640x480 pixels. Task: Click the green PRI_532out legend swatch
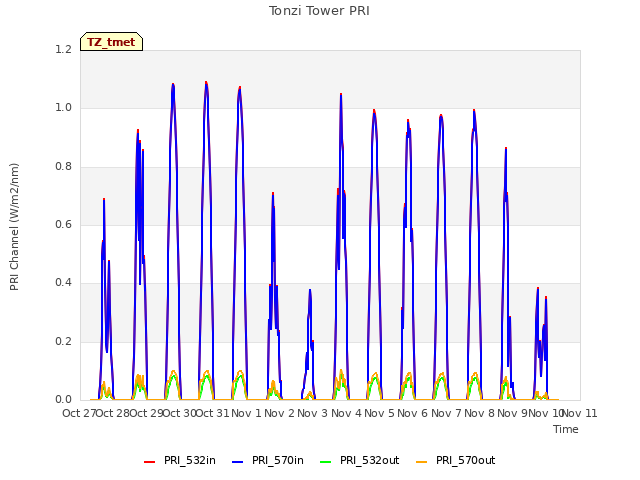click(326, 462)
